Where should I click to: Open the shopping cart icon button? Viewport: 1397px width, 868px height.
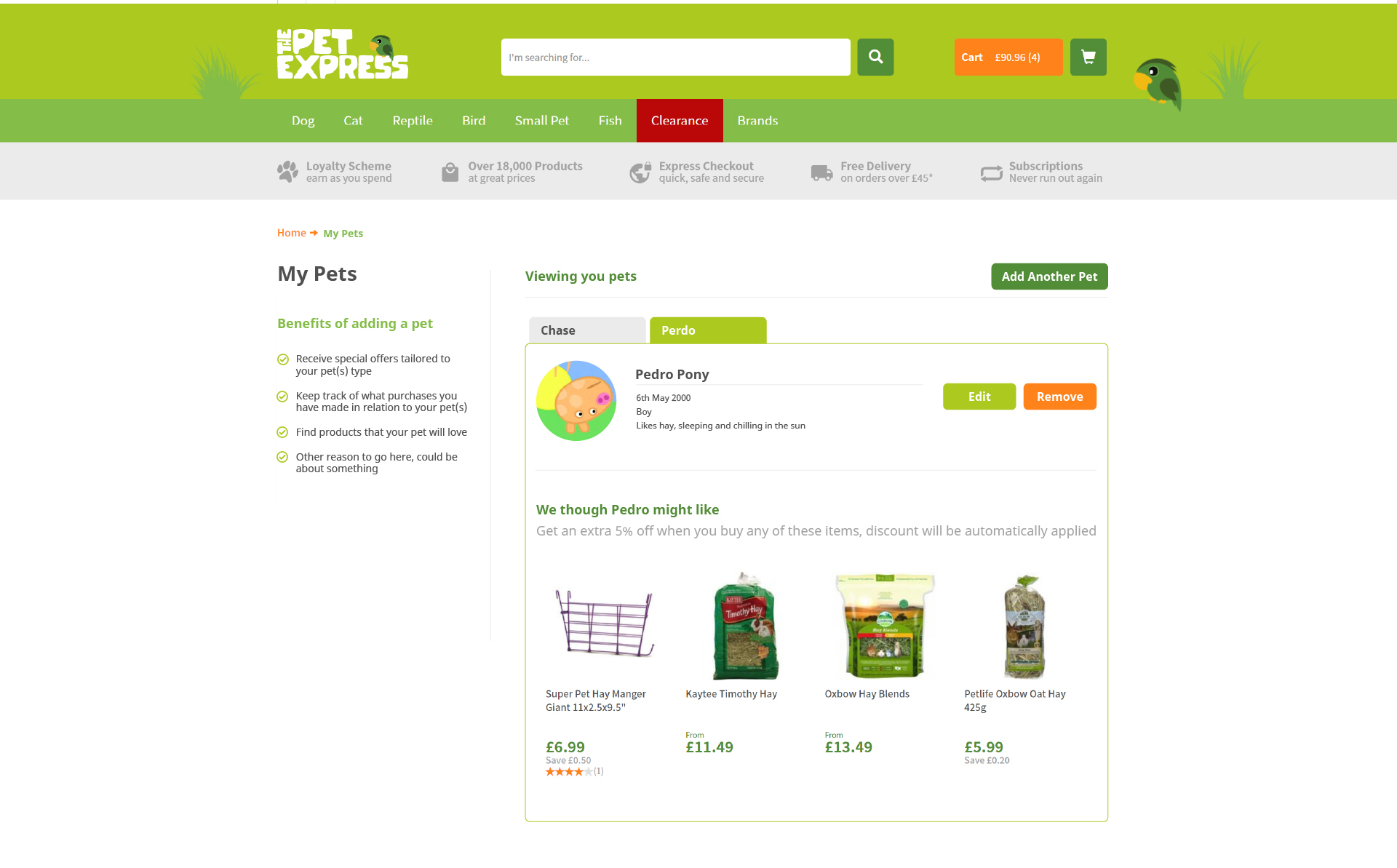point(1088,57)
